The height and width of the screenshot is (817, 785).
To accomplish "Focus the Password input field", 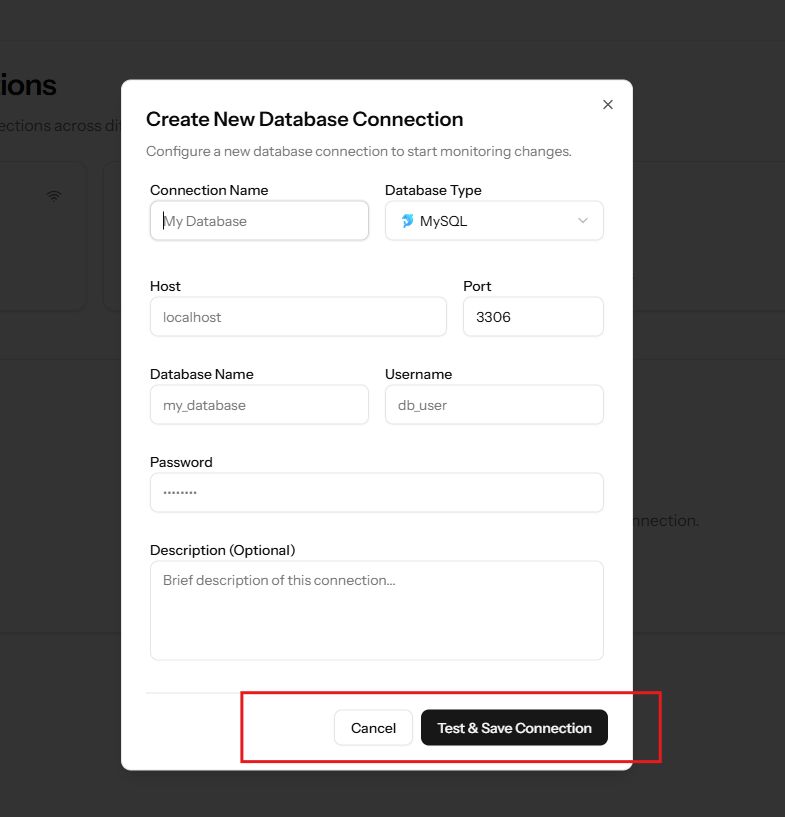I will point(376,493).
